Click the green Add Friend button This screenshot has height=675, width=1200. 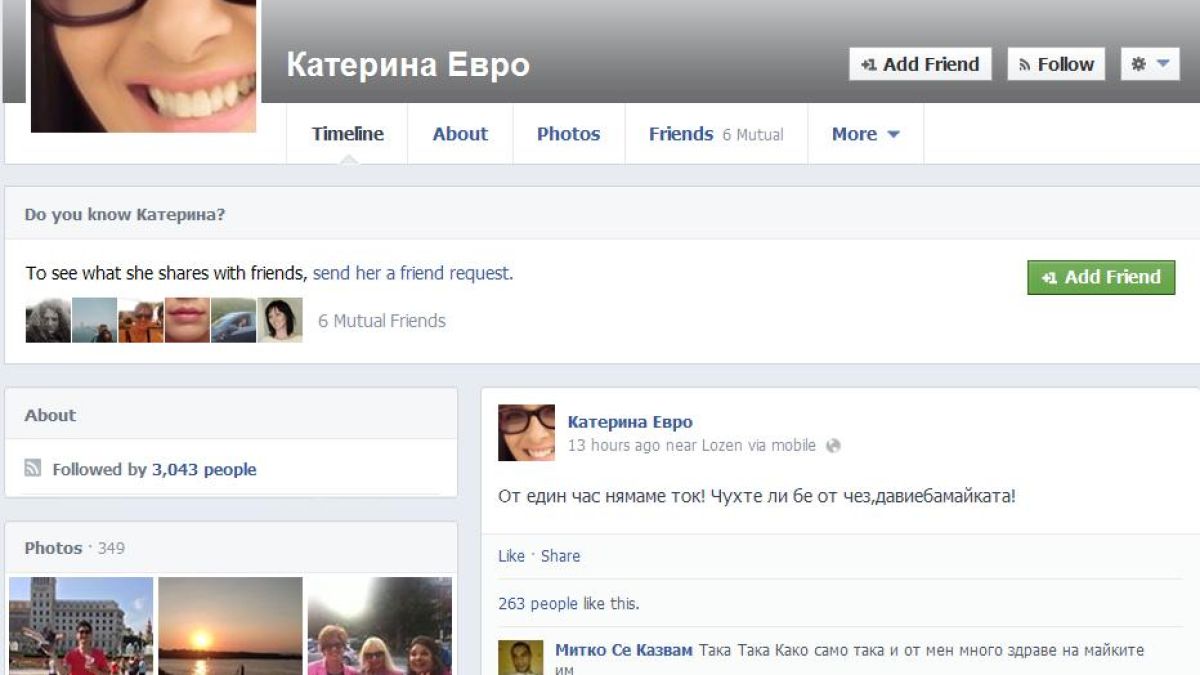(x=1101, y=277)
